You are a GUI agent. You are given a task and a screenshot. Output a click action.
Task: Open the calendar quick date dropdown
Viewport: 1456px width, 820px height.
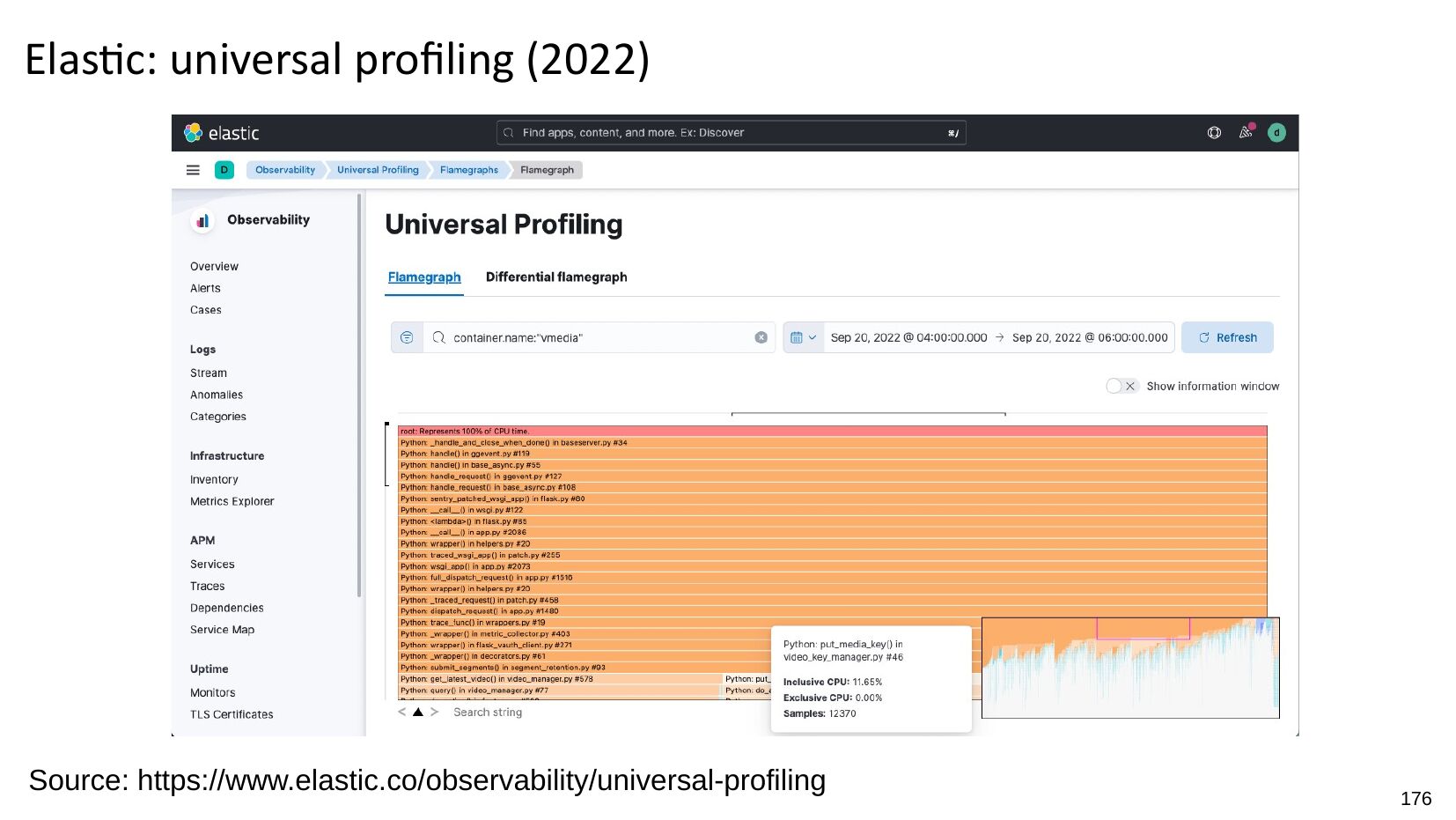[x=803, y=337]
